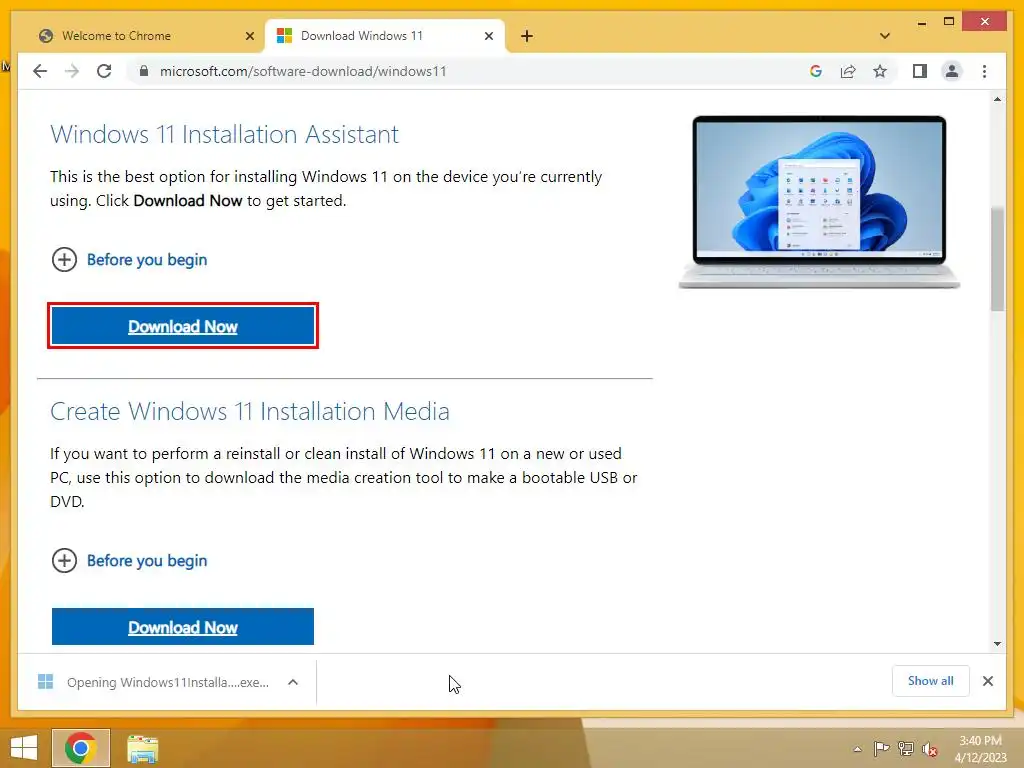Image resolution: width=1024 pixels, height=768 pixels.
Task: Open the taskbar clock and date
Action: (x=980, y=749)
